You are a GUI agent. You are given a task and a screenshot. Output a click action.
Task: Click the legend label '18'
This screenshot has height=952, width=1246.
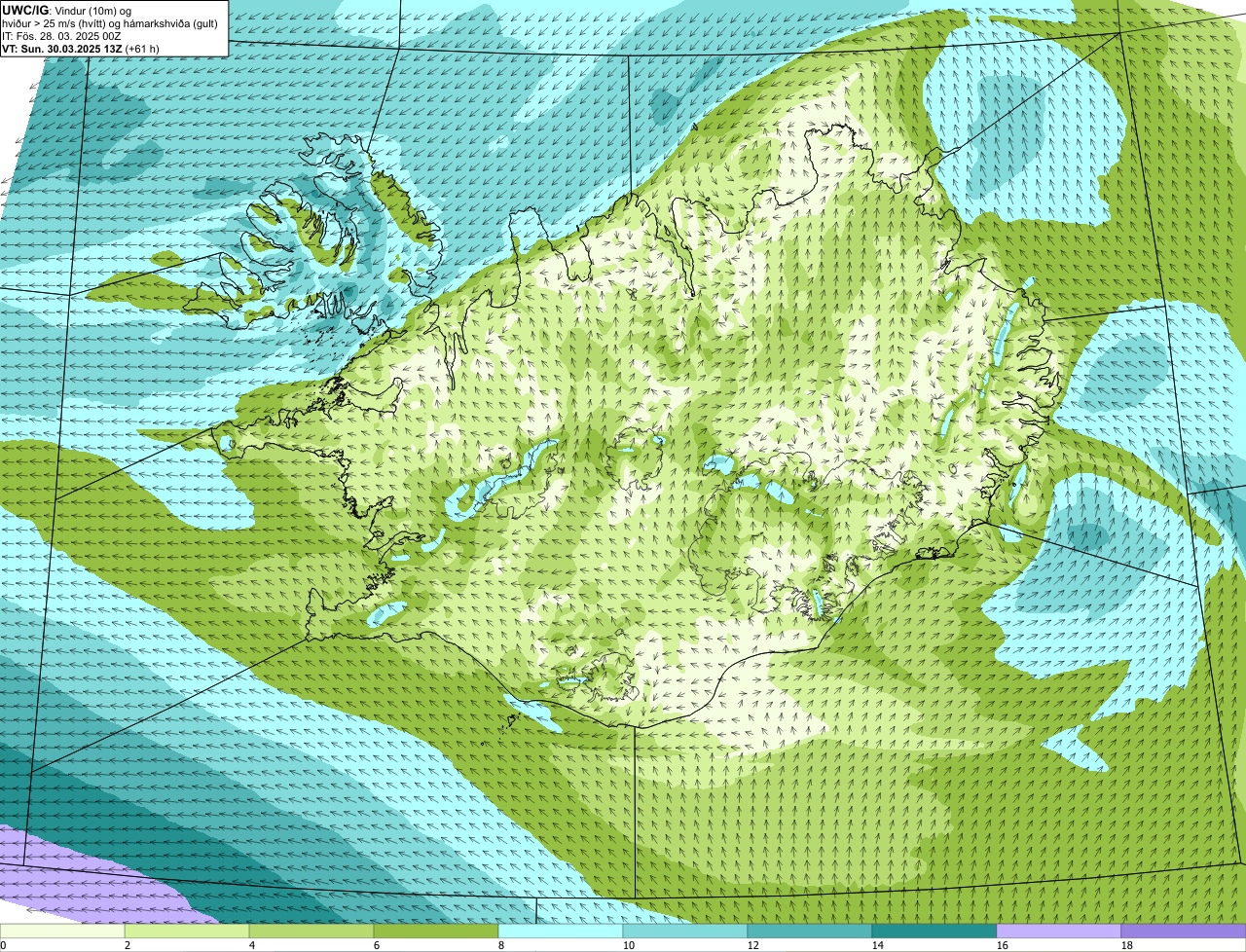[1126, 945]
